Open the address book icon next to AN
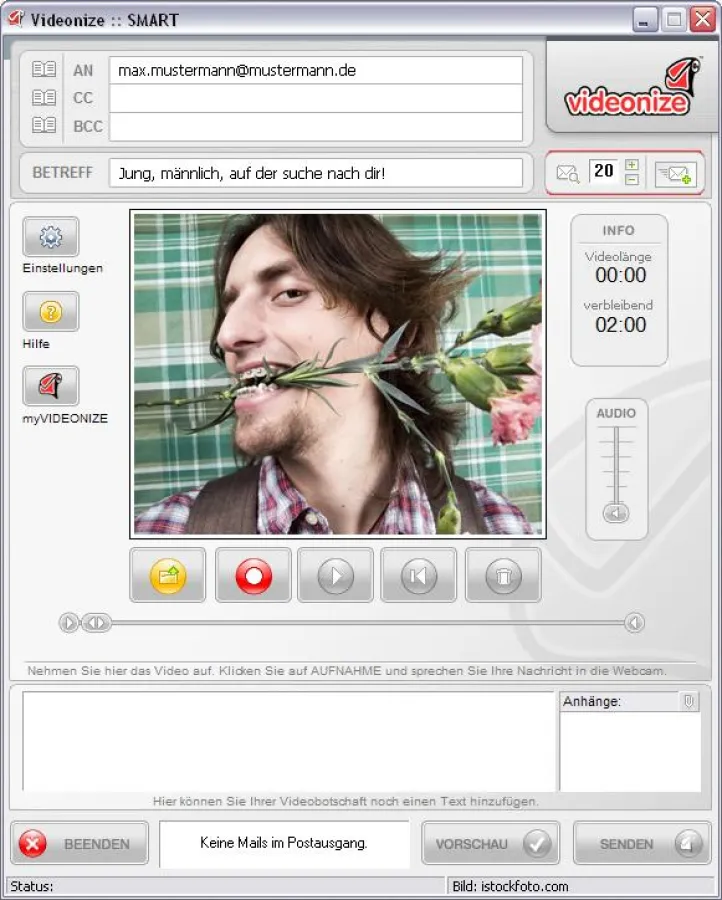This screenshot has width=722, height=900. tap(44, 70)
